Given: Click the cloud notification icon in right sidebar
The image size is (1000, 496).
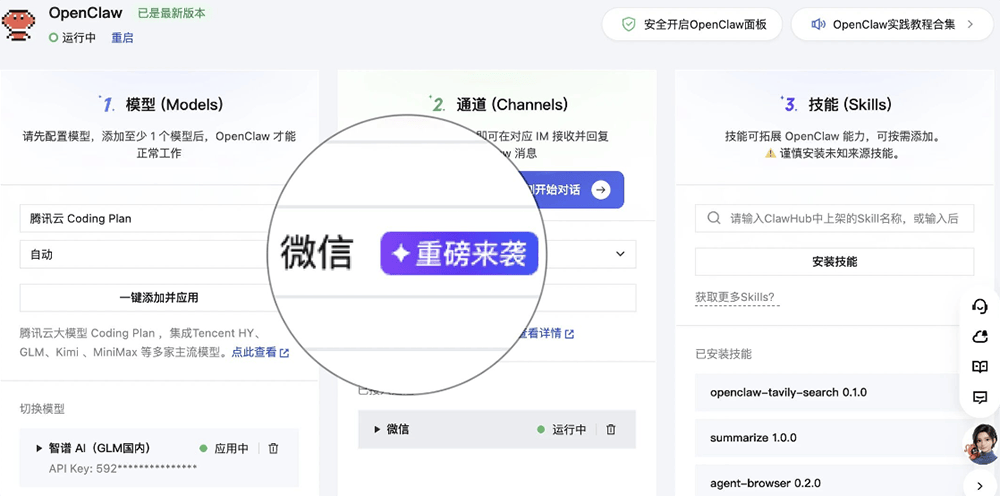Looking at the screenshot, I should coord(979,337).
